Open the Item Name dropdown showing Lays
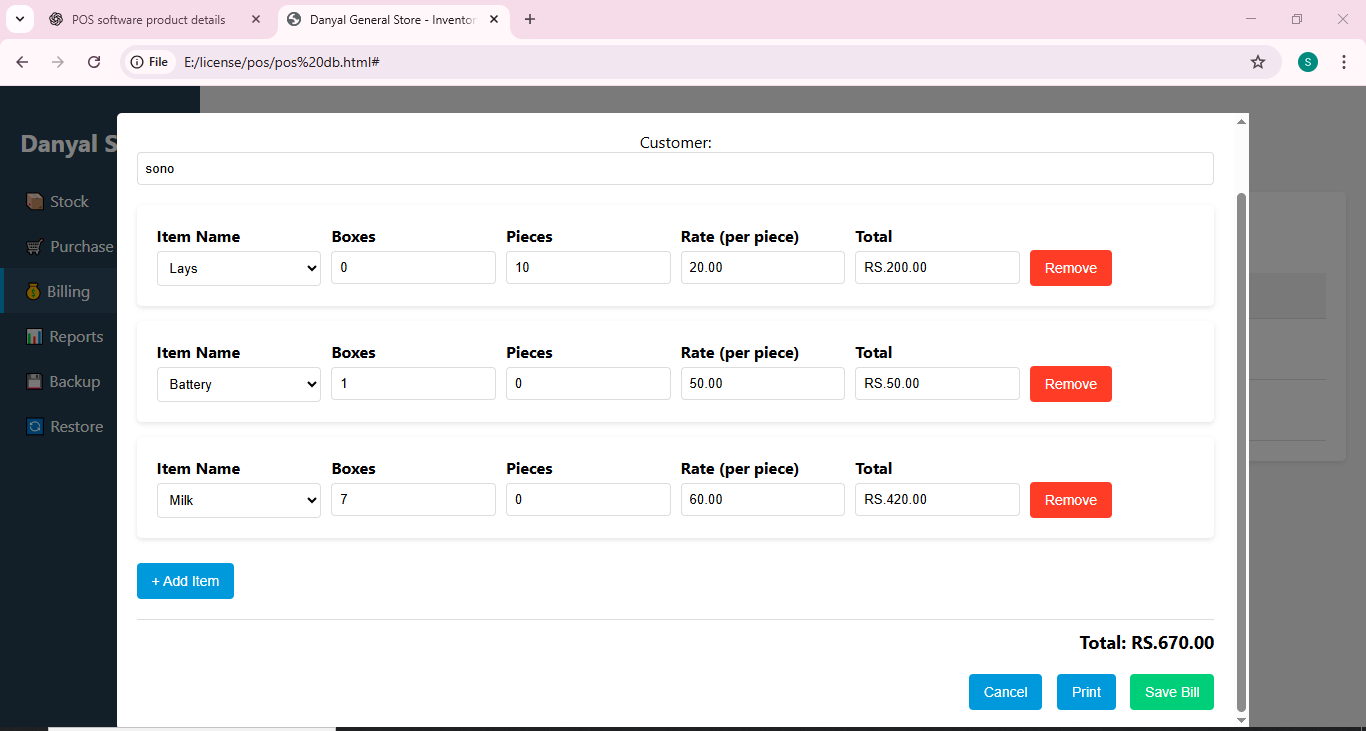Viewport: 1366px width, 731px height. tap(238, 267)
